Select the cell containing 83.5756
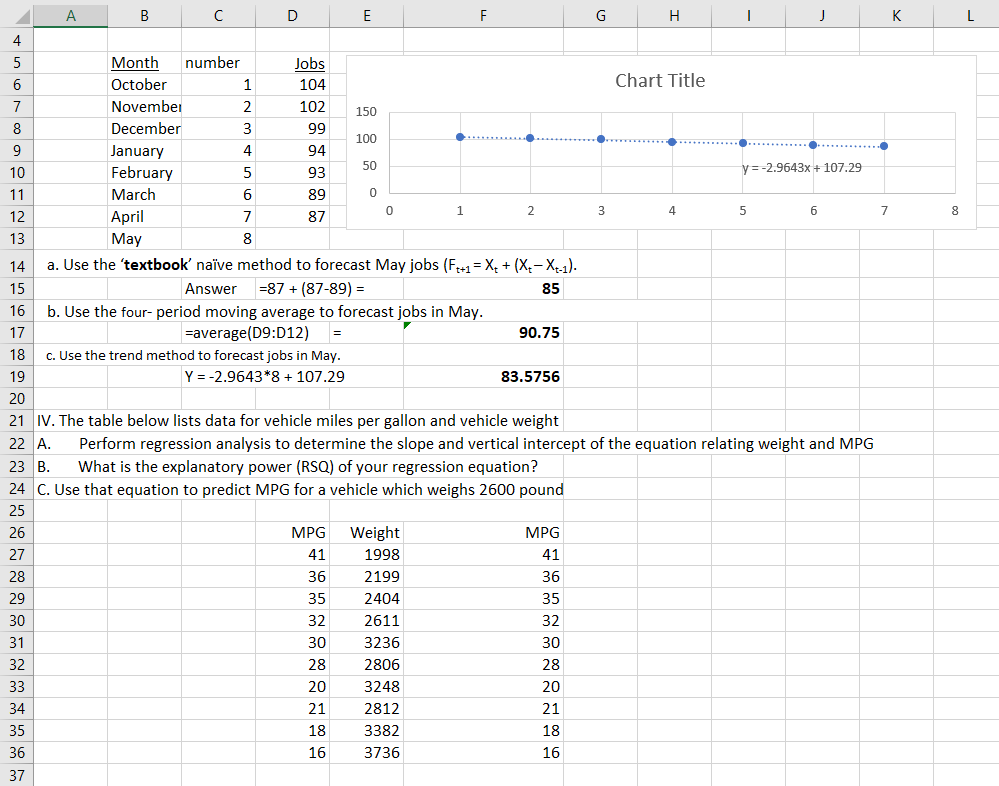 (x=483, y=376)
